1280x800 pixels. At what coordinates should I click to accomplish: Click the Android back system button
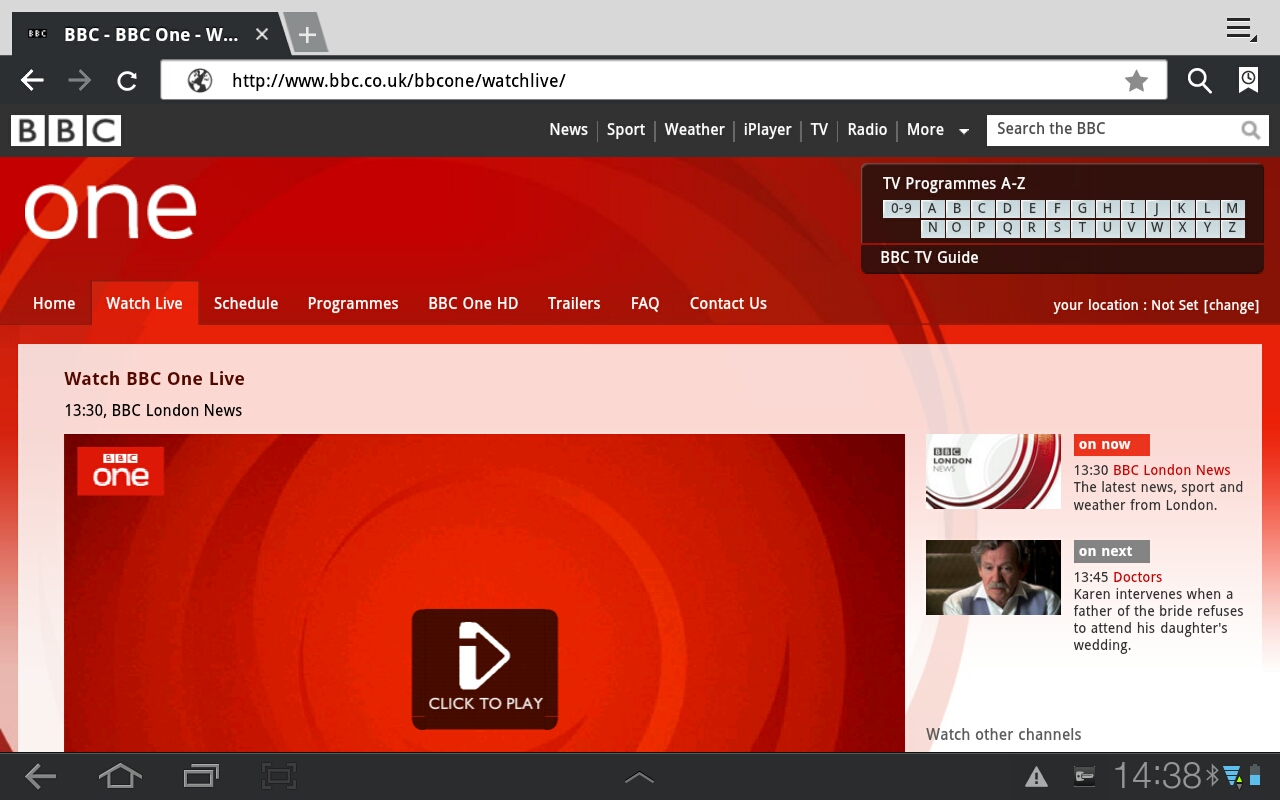pyautogui.click(x=40, y=776)
